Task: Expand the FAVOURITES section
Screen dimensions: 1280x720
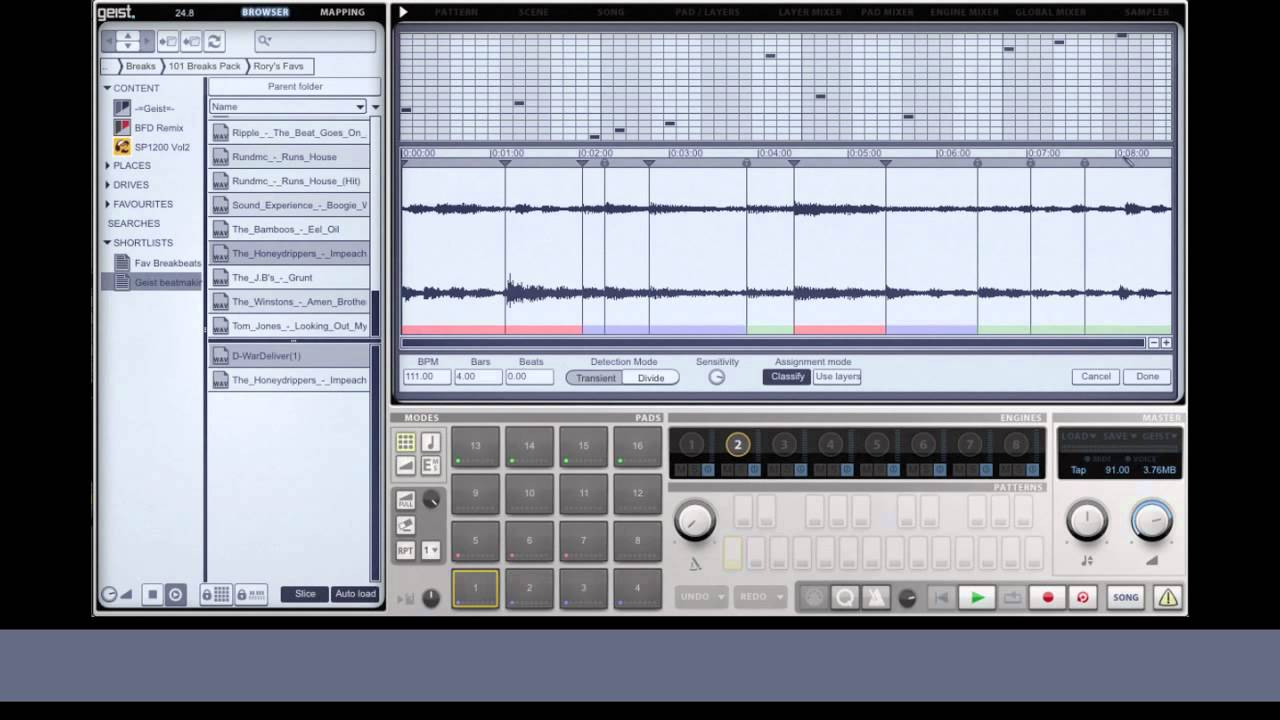Action: tap(107, 204)
